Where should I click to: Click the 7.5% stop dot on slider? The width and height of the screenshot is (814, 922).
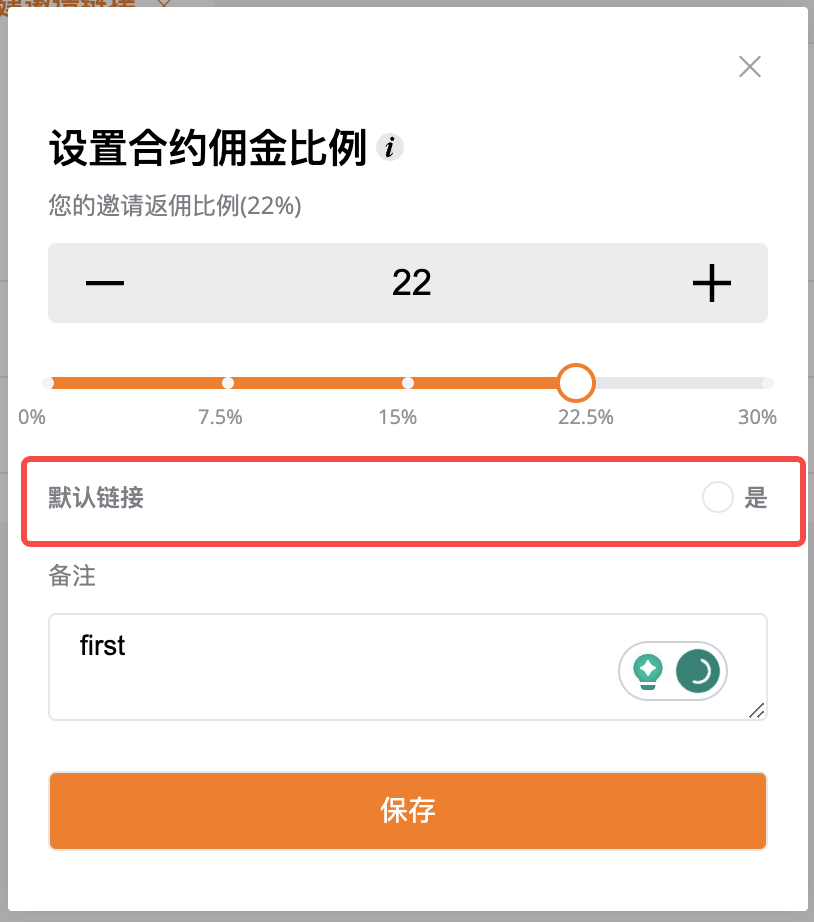[x=228, y=383]
